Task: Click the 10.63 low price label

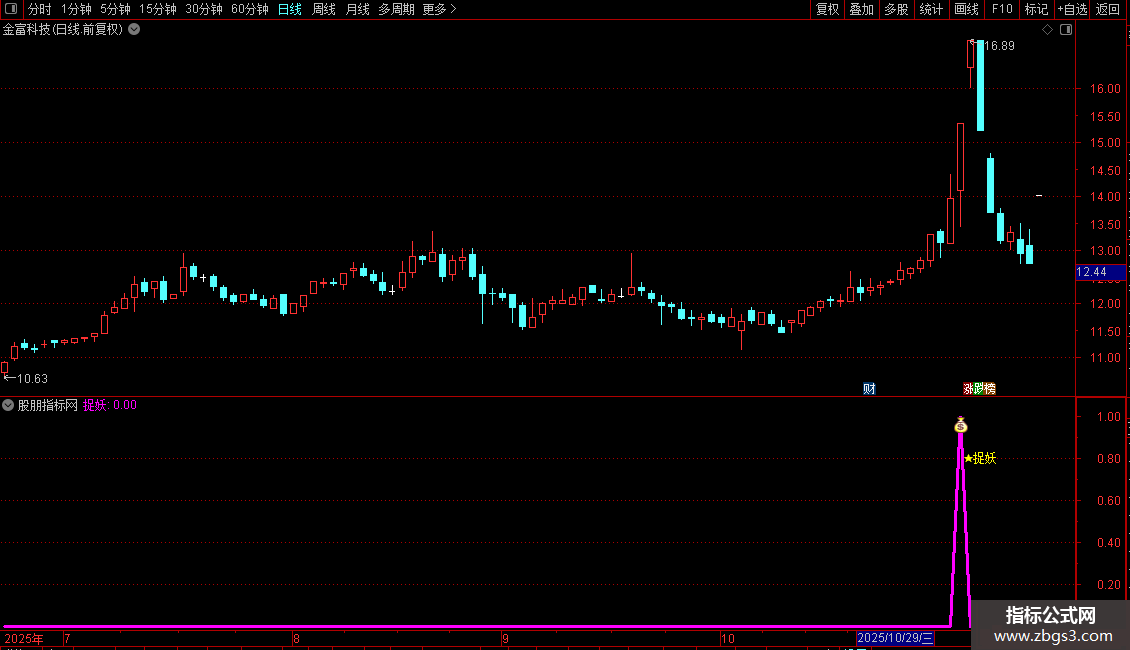Action: coord(32,379)
